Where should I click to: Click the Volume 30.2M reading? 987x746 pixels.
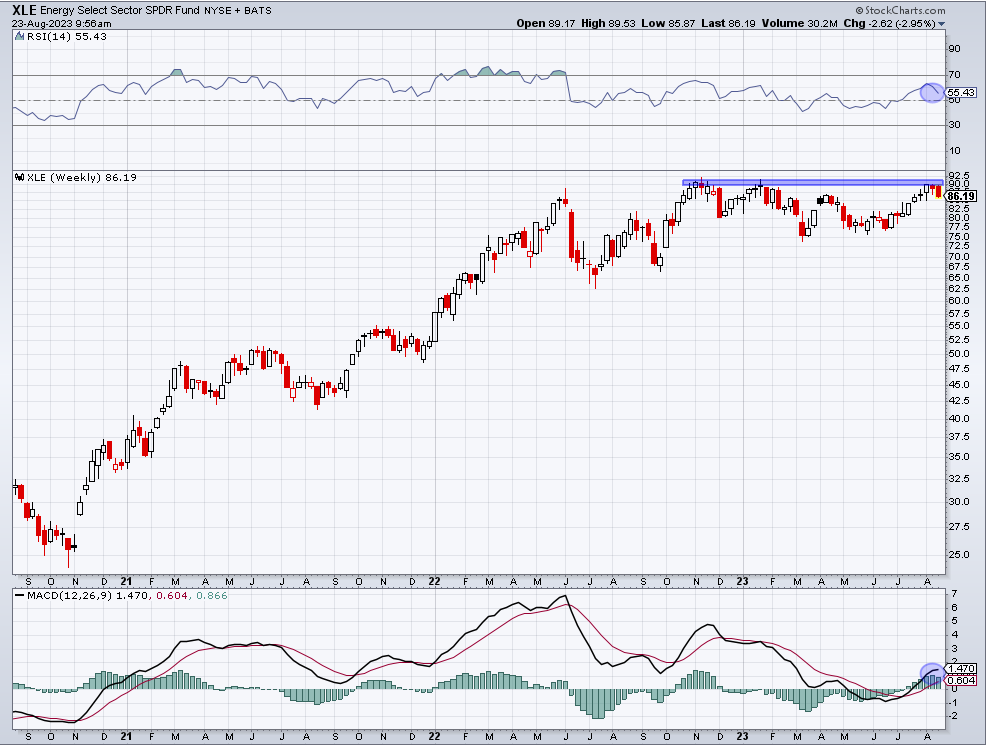(x=799, y=23)
